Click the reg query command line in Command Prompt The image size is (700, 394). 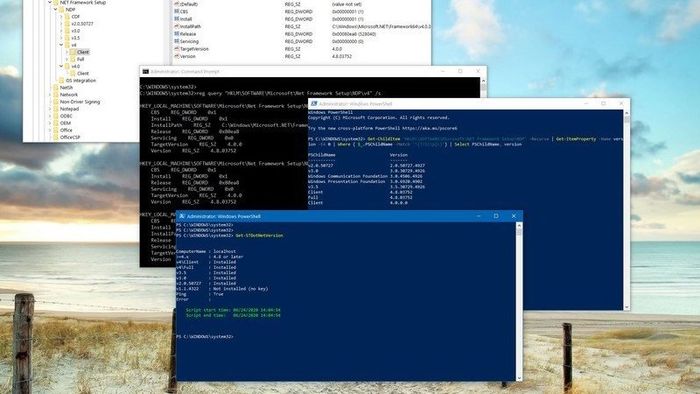click(260, 93)
